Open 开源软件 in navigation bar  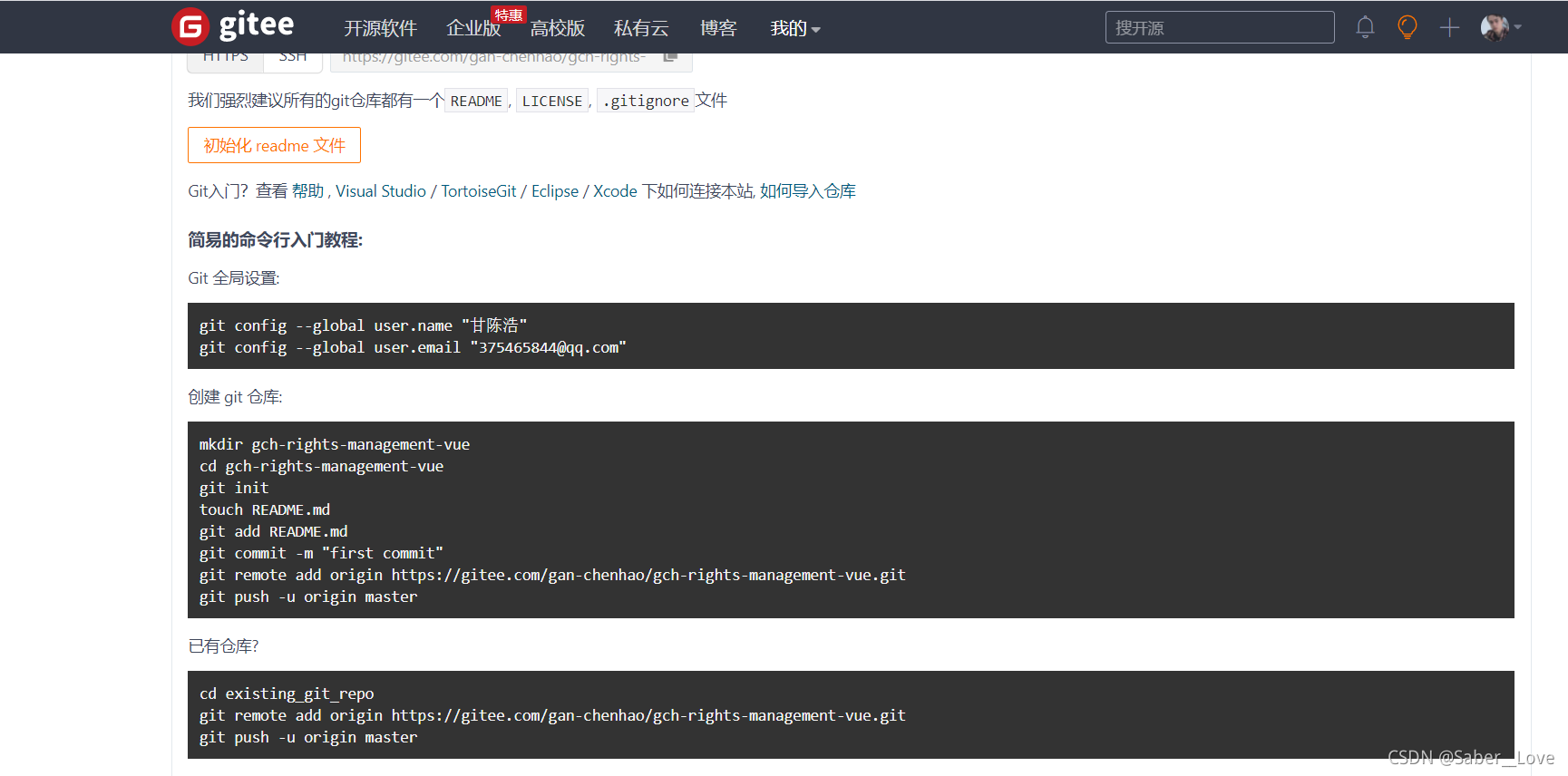pyautogui.click(x=380, y=28)
